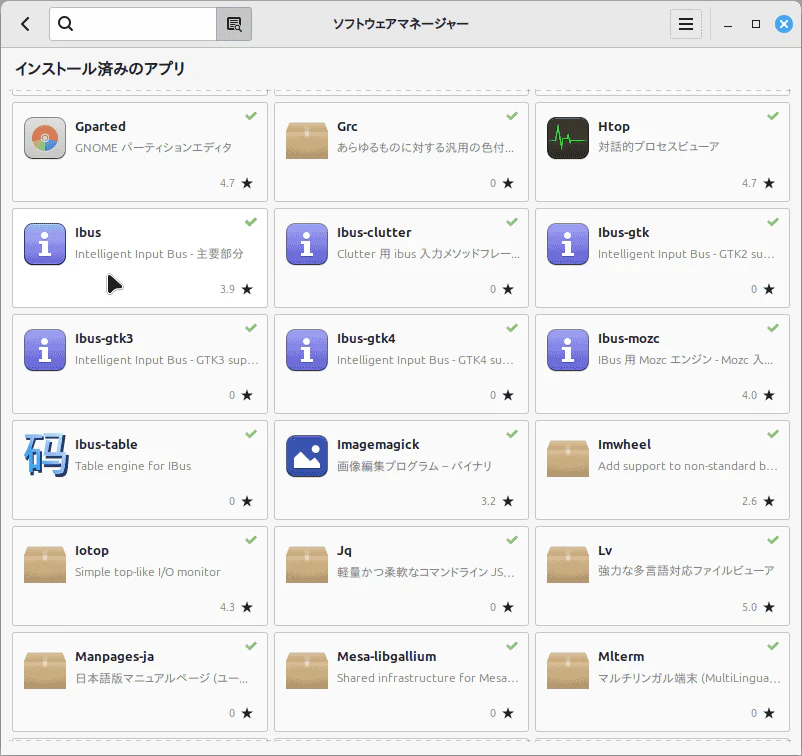Click '強力な多言語対応ファイルビューア' description
Viewport: 802px width, 756px height.
pyautogui.click(x=686, y=571)
